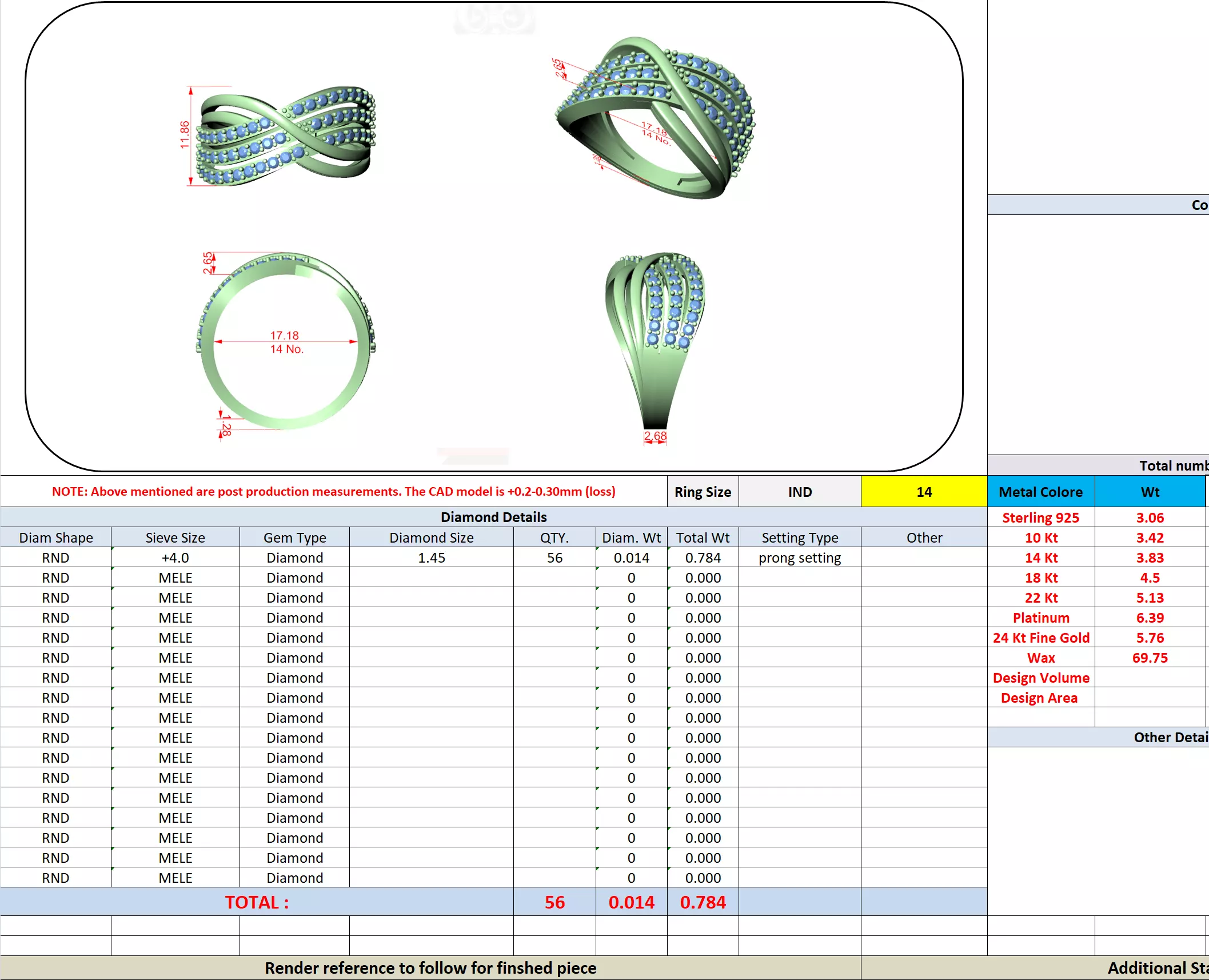Click the red production measurements note
Viewport: 1209px width, 980px height.
333,492
